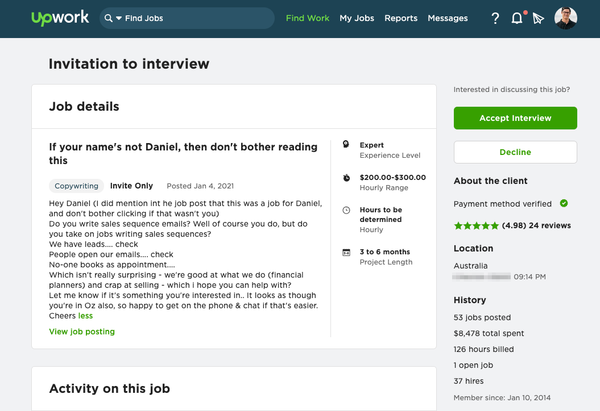Image resolution: width=600 pixels, height=411 pixels.
Task: Open the Find Work menu
Action: coord(307,18)
